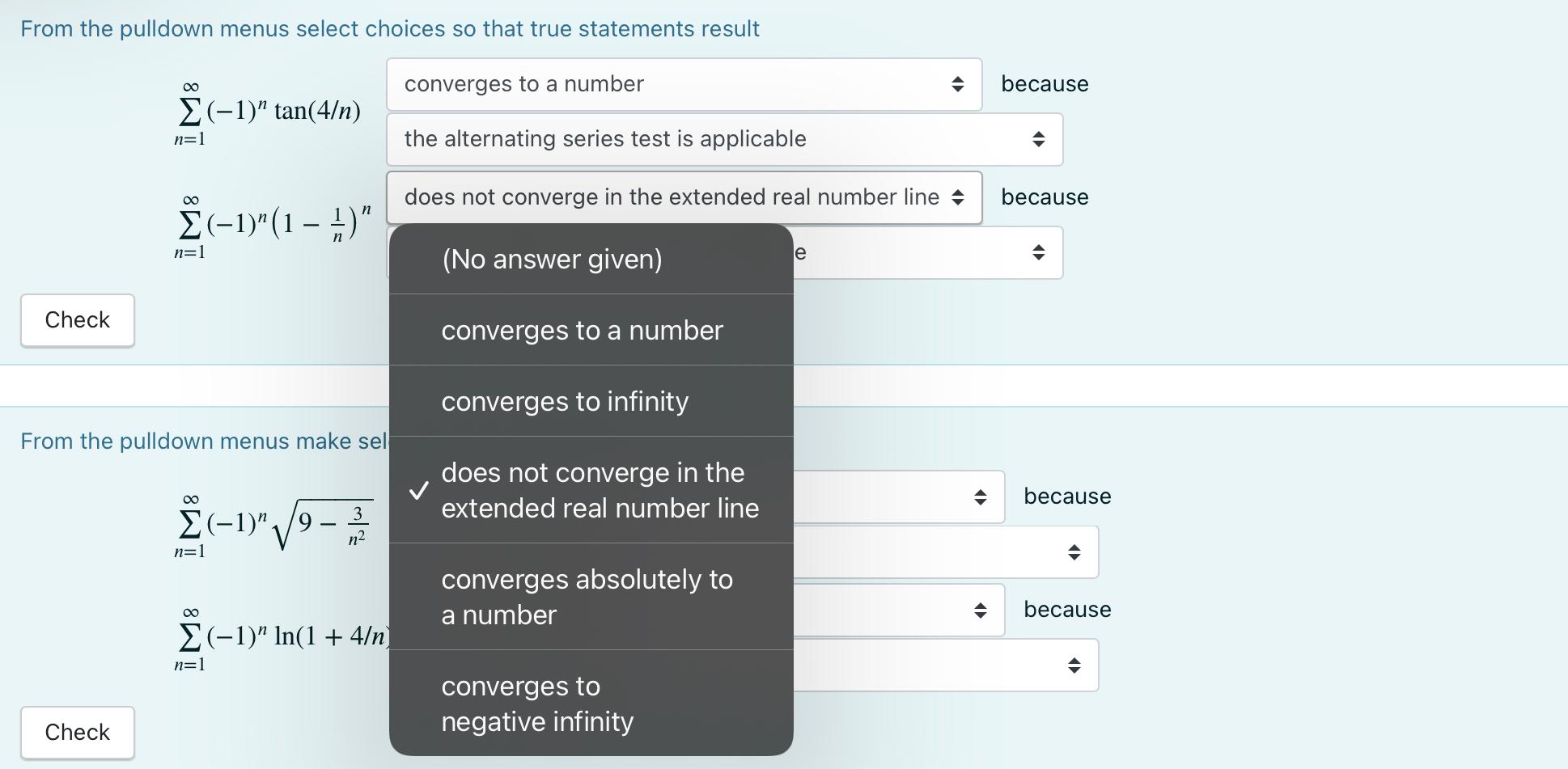Click the arrows on the empty dropdown under the square root series
1568x769 pixels.
point(1076,551)
